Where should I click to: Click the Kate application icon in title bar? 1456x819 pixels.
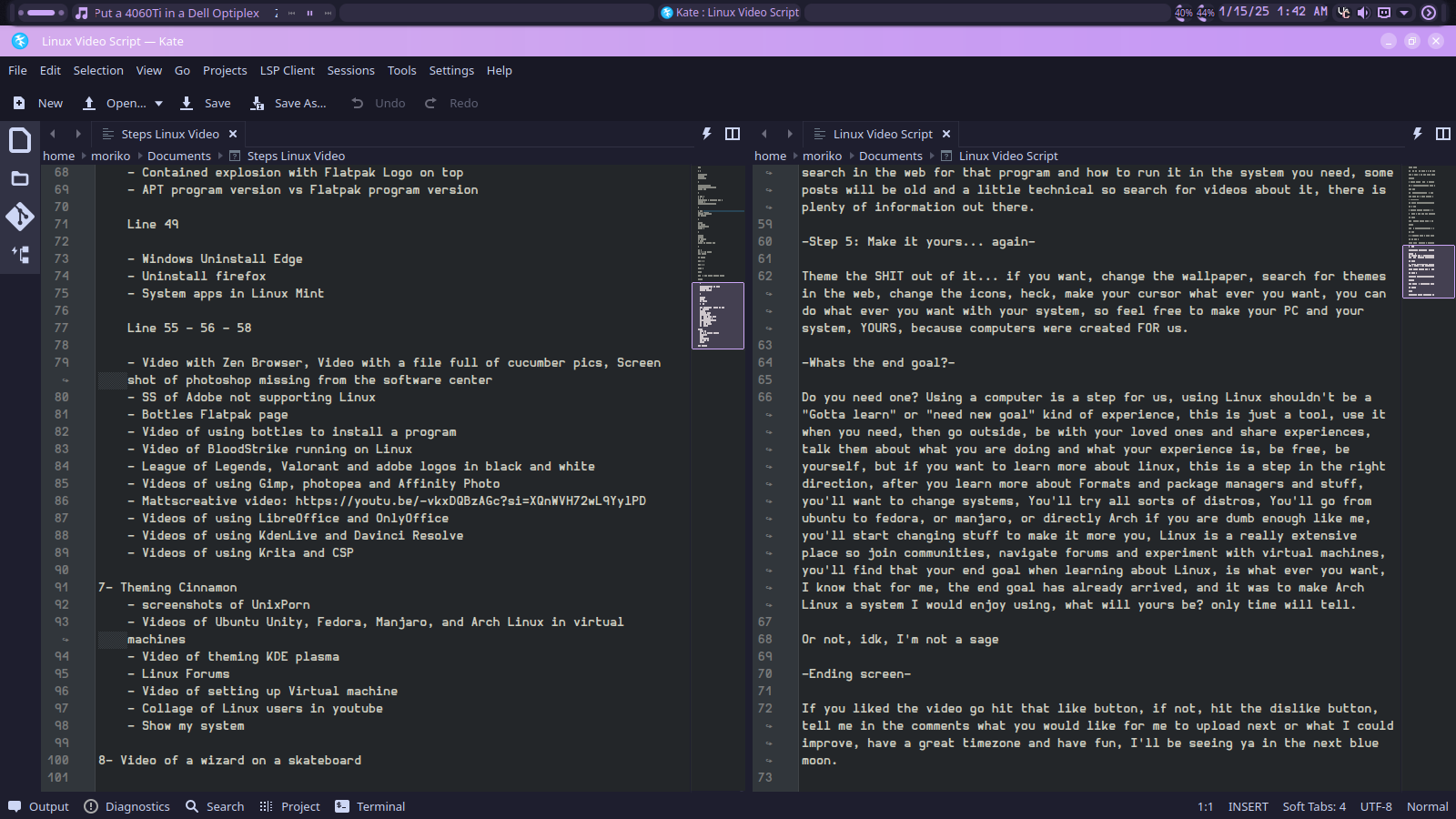(x=20, y=41)
